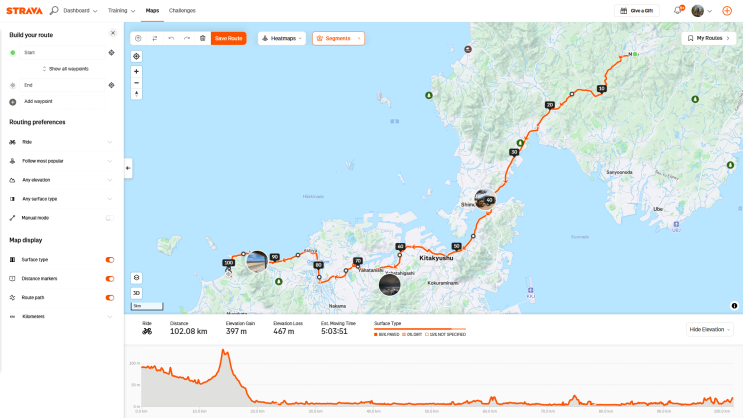Click the 5:03:51 moving time value
743x418 pixels.
pyautogui.click(x=334, y=331)
